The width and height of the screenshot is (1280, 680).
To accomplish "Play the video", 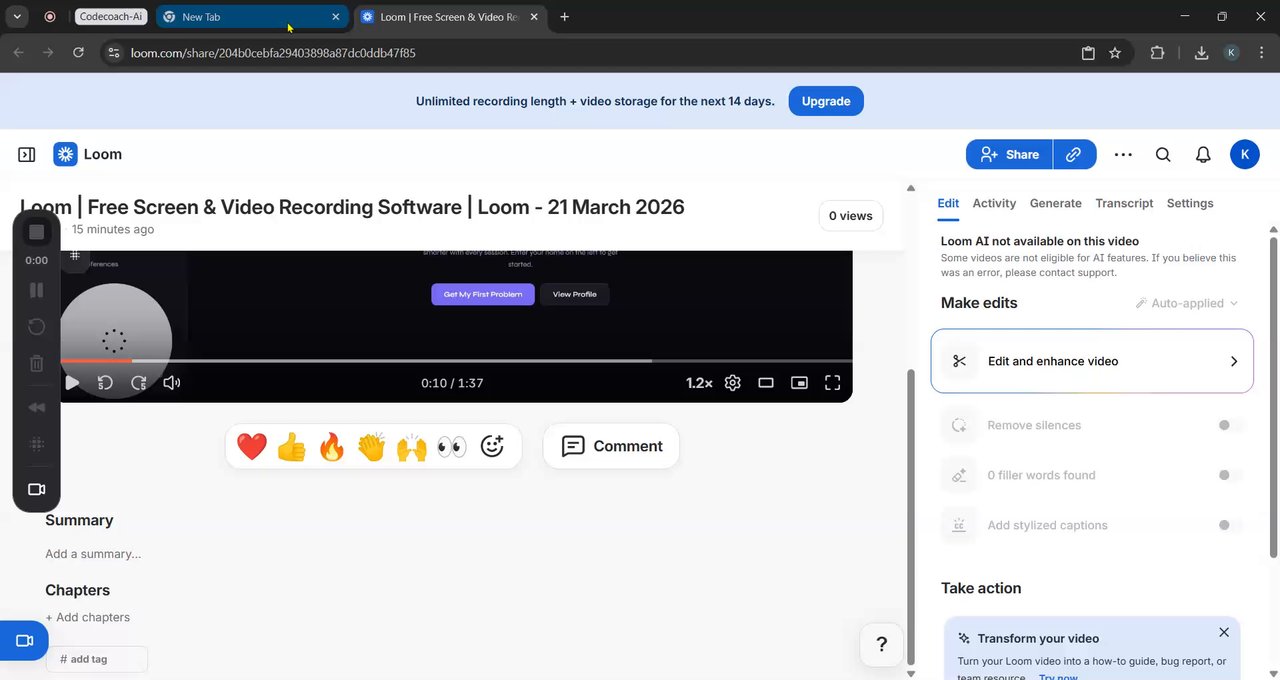I will point(72,382).
